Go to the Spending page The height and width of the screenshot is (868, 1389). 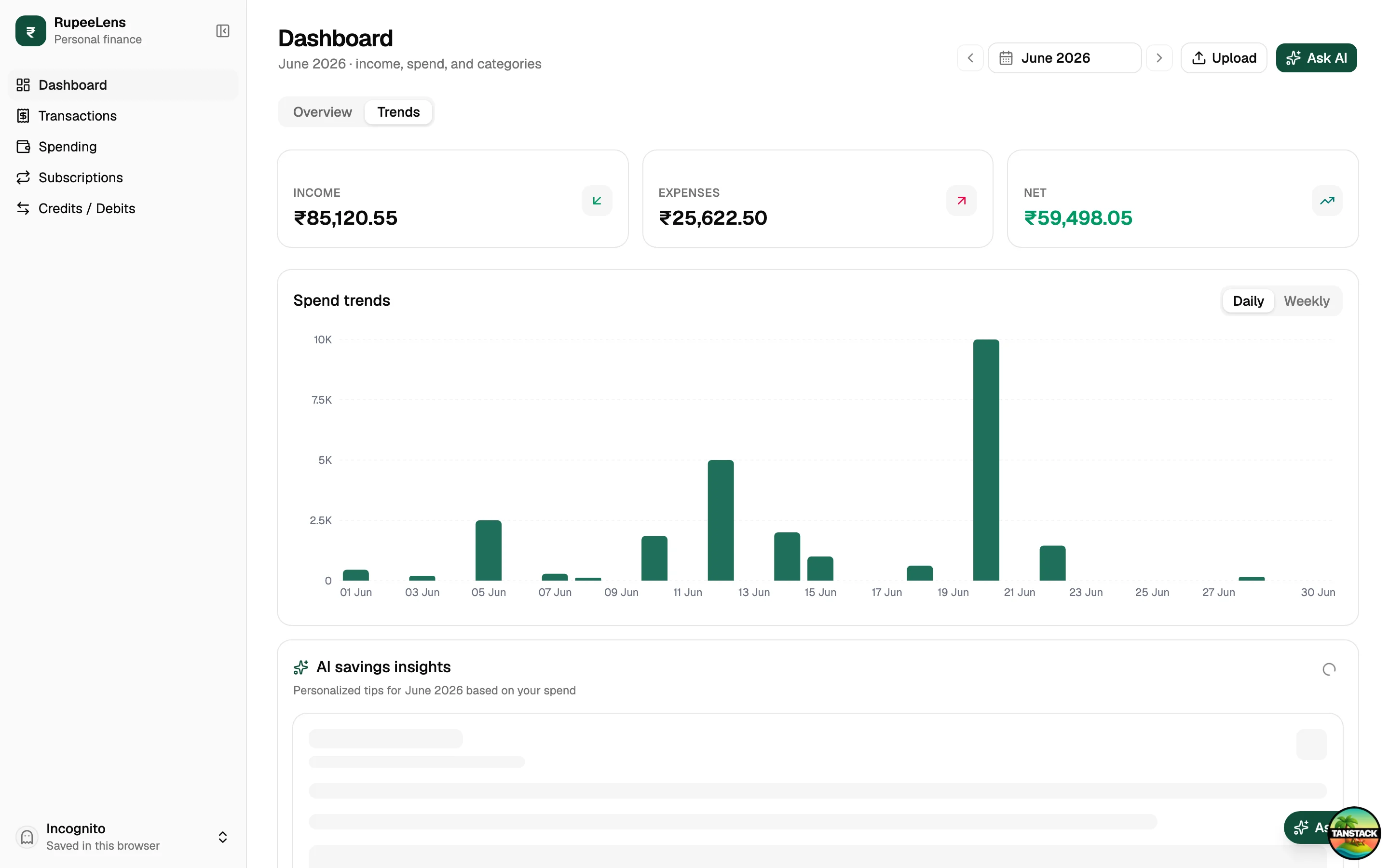(123, 147)
